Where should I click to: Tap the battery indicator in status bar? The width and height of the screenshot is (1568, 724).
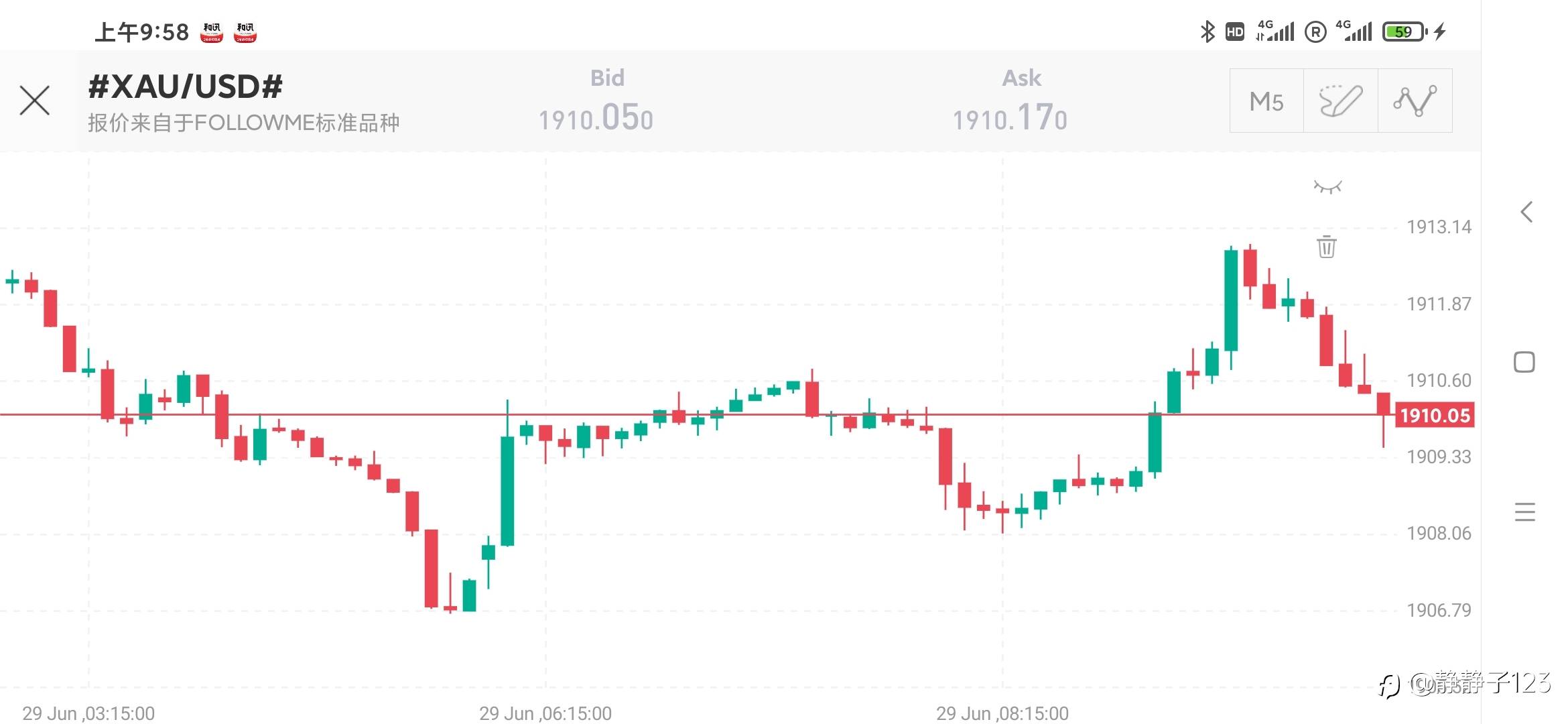coord(1404,32)
